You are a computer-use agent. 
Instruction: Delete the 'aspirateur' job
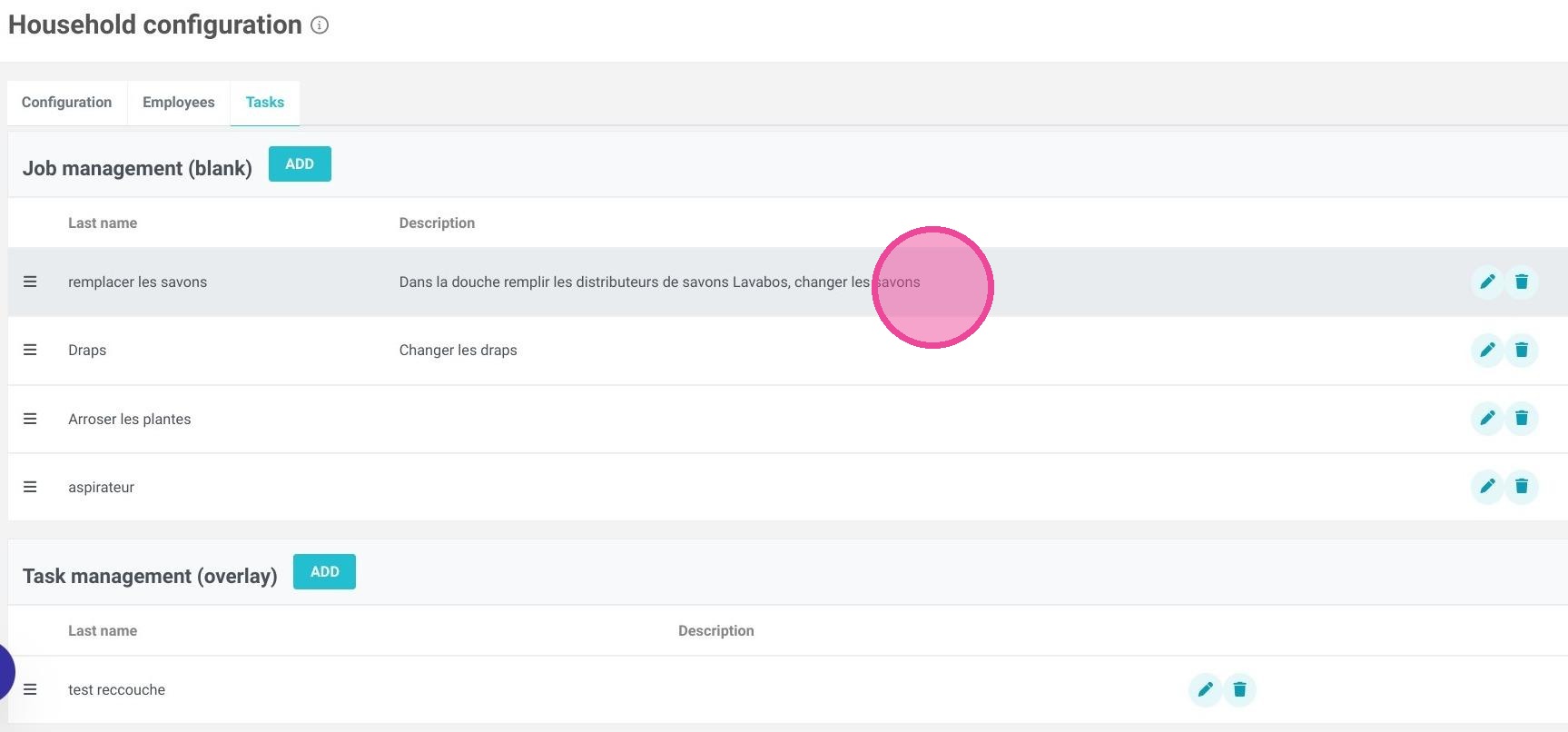(x=1522, y=486)
